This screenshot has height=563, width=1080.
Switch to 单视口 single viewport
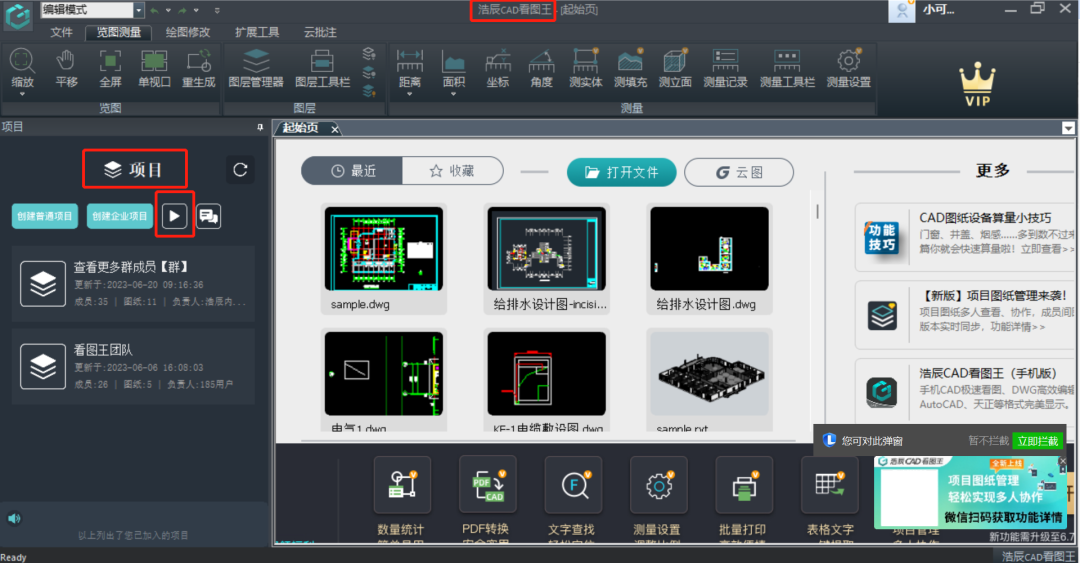click(154, 68)
